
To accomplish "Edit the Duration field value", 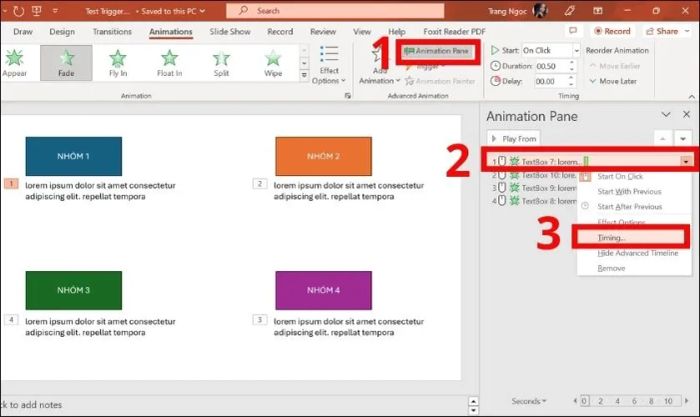I will coord(551,66).
